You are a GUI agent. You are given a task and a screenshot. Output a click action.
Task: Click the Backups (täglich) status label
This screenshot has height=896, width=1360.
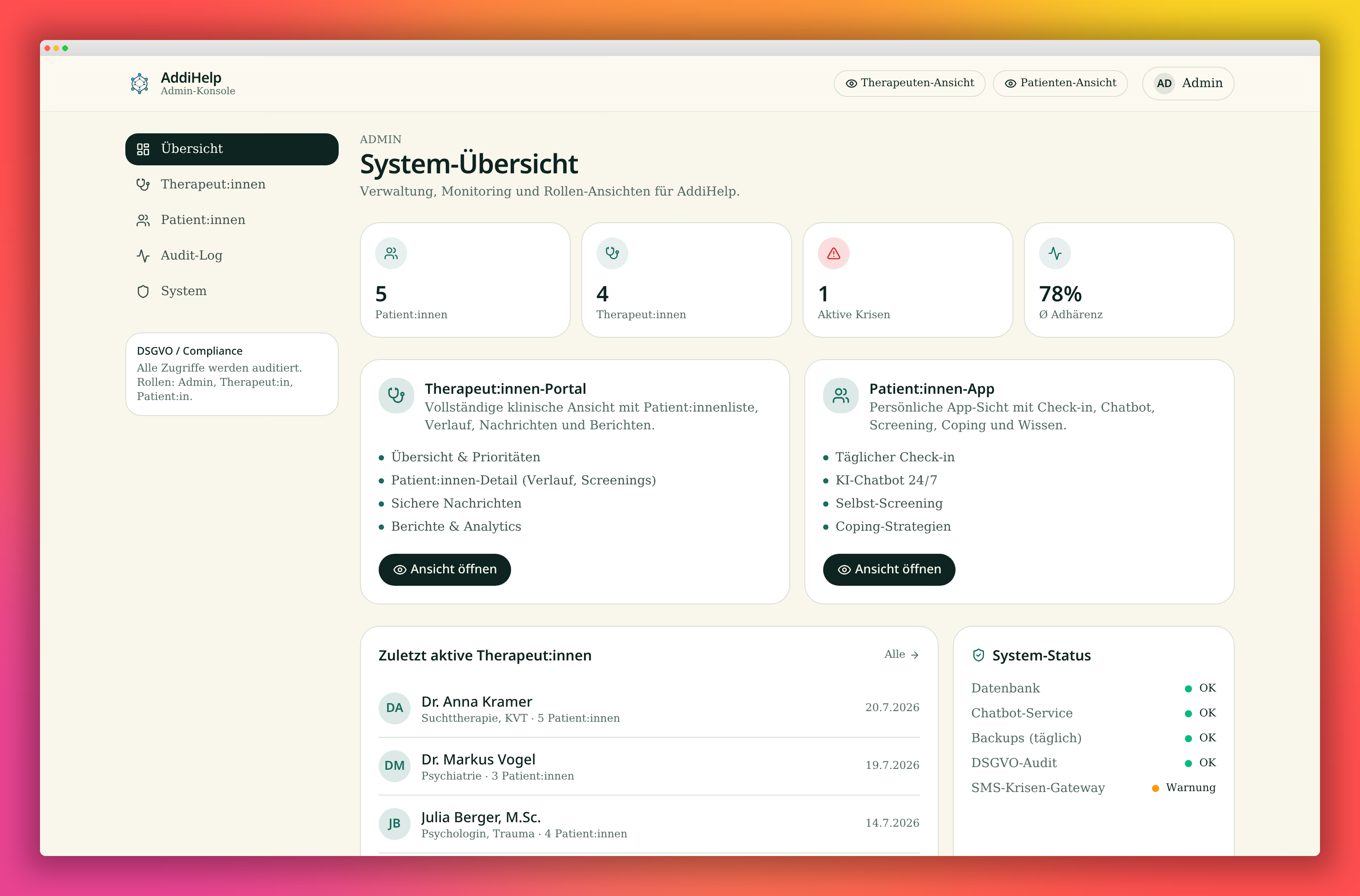click(x=1026, y=738)
